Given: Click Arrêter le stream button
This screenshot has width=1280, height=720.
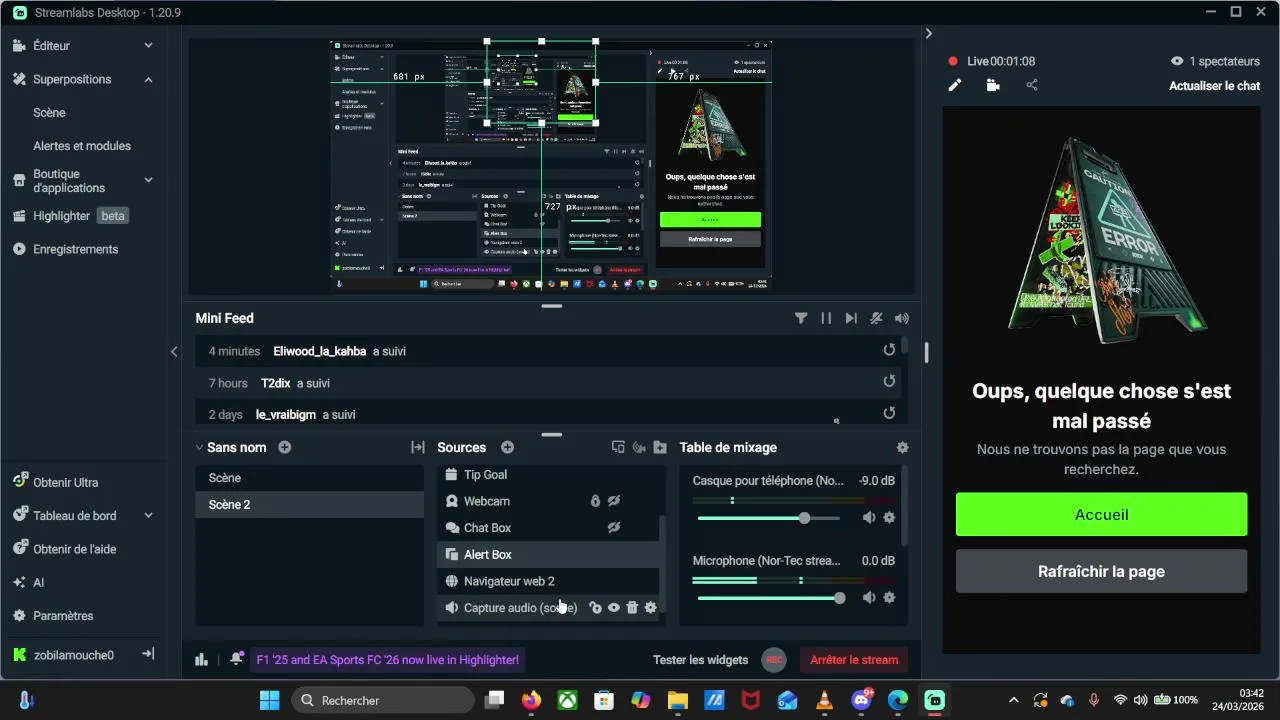Looking at the screenshot, I should coord(854,659).
